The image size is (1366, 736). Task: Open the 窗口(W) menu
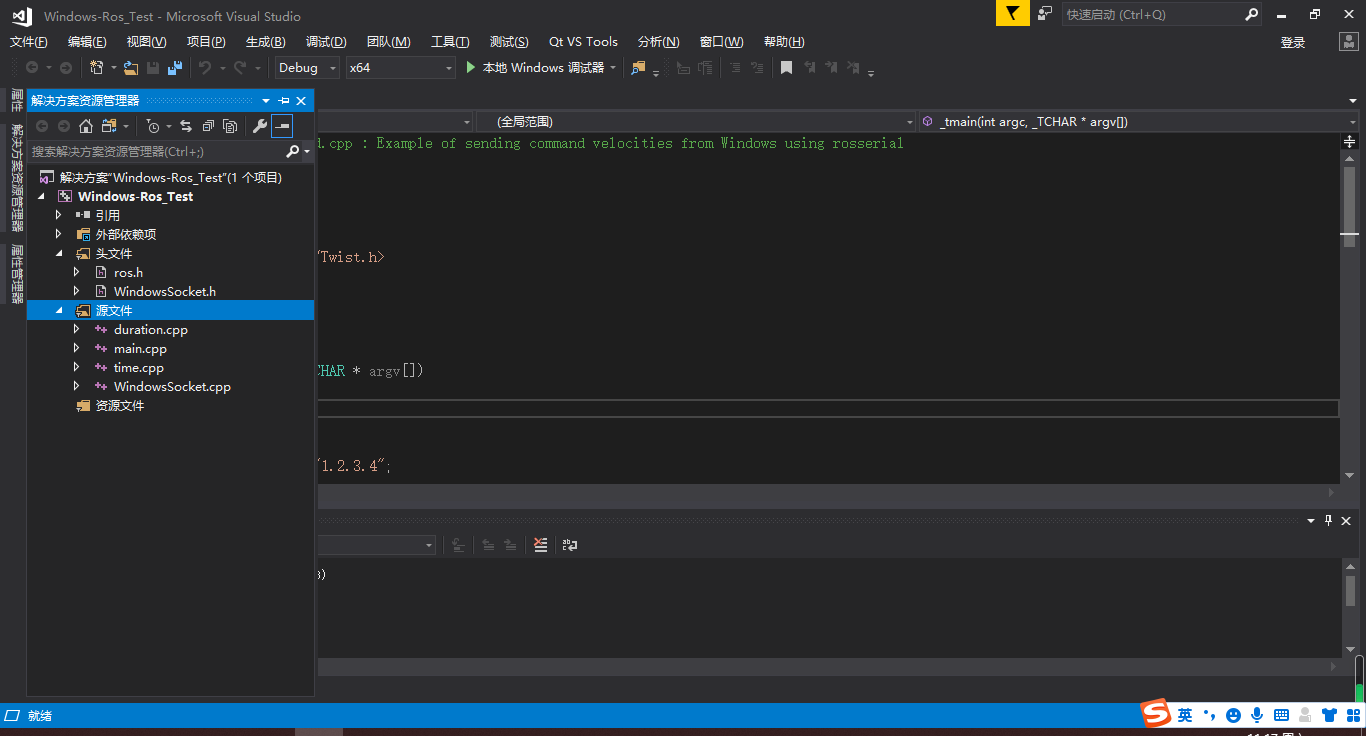point(721,42)
